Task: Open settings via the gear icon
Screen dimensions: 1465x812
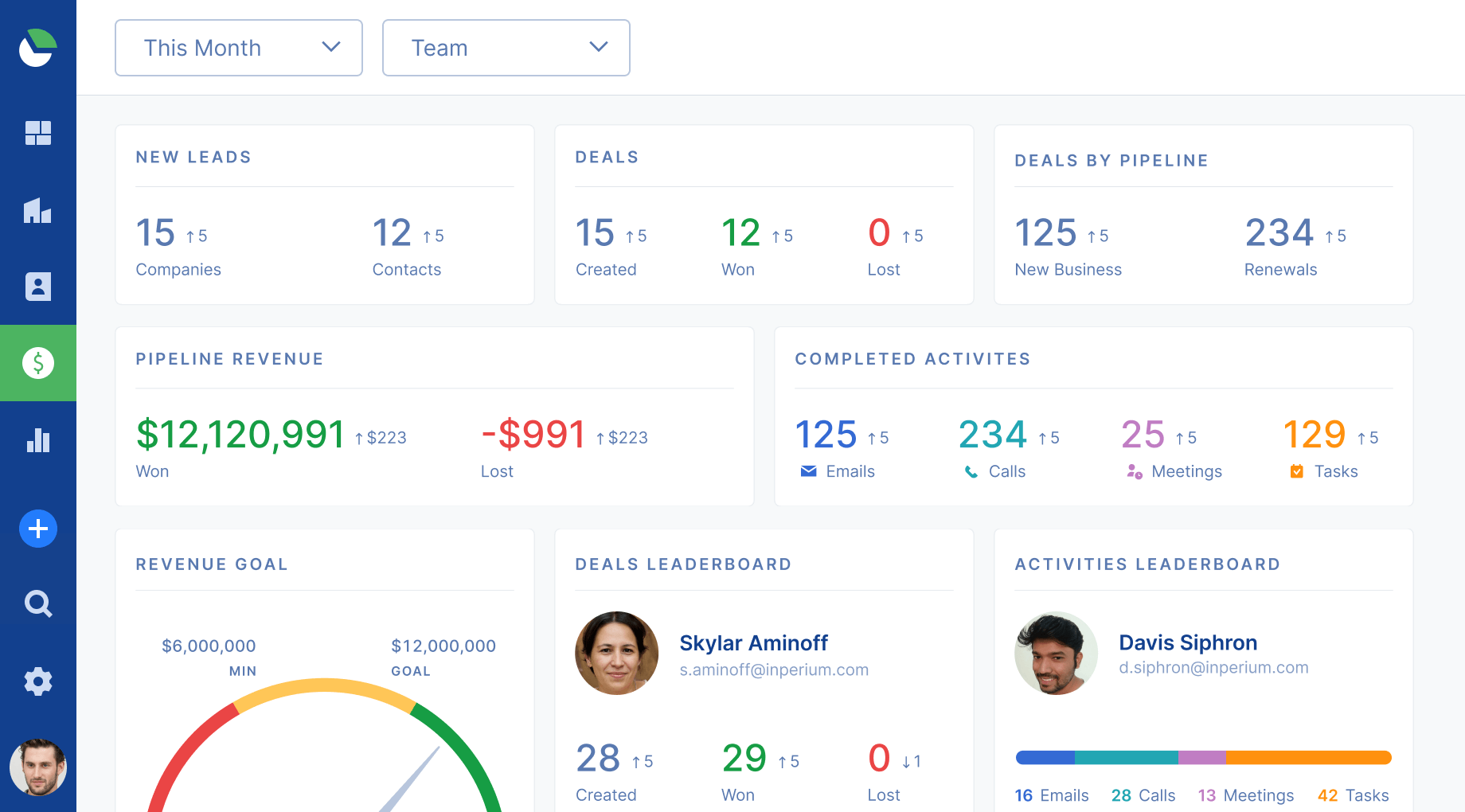Action: point(37,681)
